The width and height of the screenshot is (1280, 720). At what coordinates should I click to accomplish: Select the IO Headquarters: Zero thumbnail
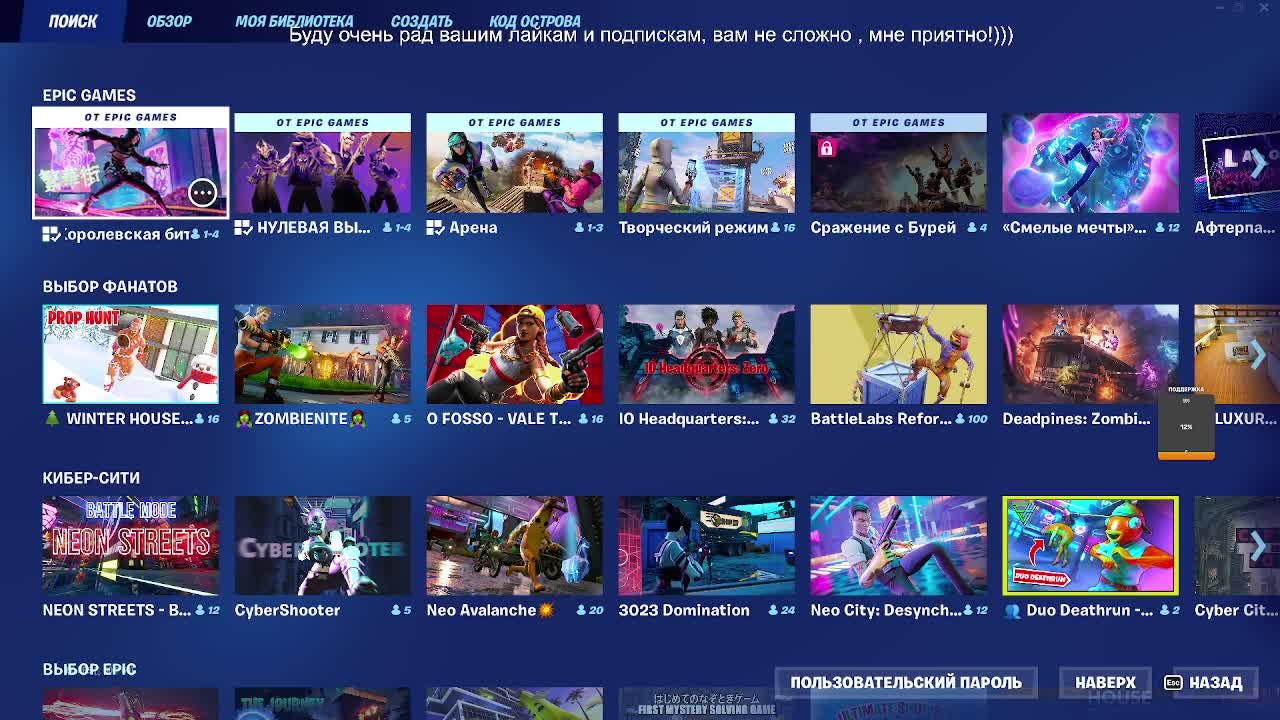click(706, 354)
